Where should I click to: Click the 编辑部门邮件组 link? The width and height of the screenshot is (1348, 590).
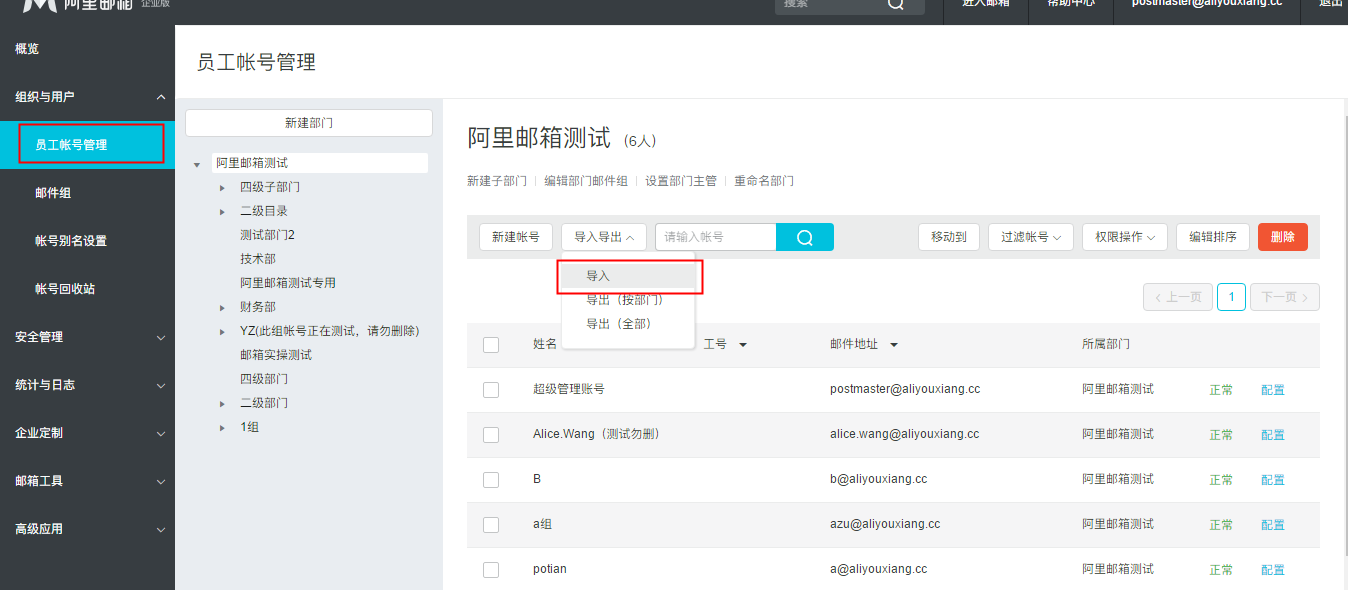coord(586,181)
